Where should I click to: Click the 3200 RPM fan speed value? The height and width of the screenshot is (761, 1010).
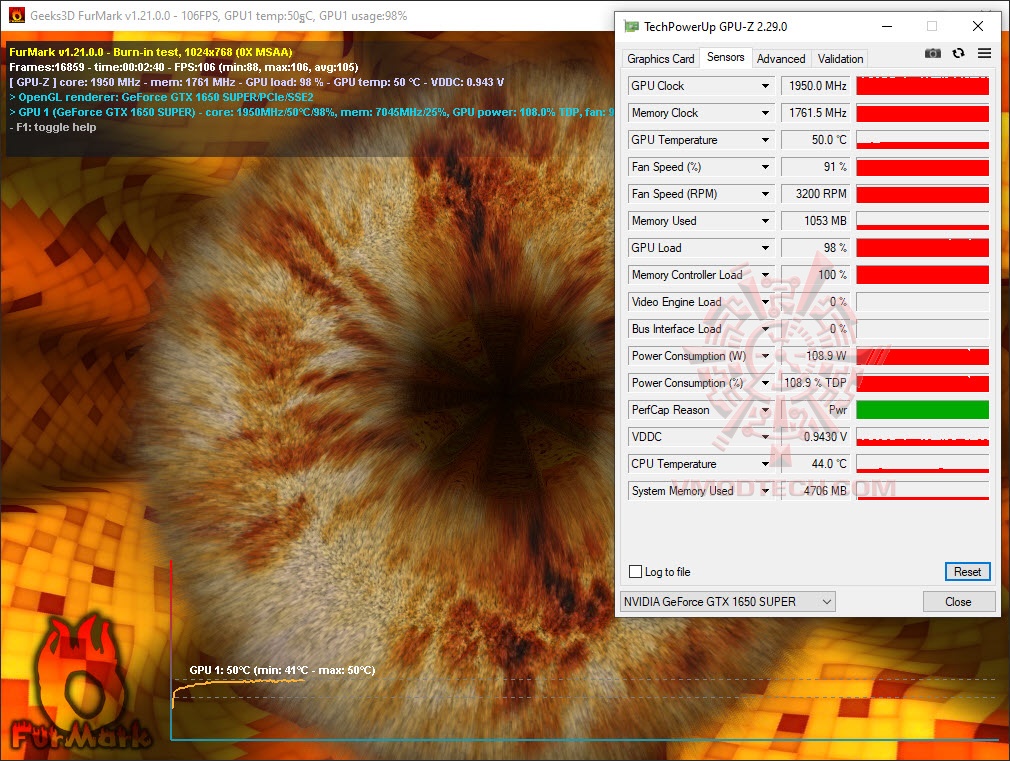[x=816, y=194]
